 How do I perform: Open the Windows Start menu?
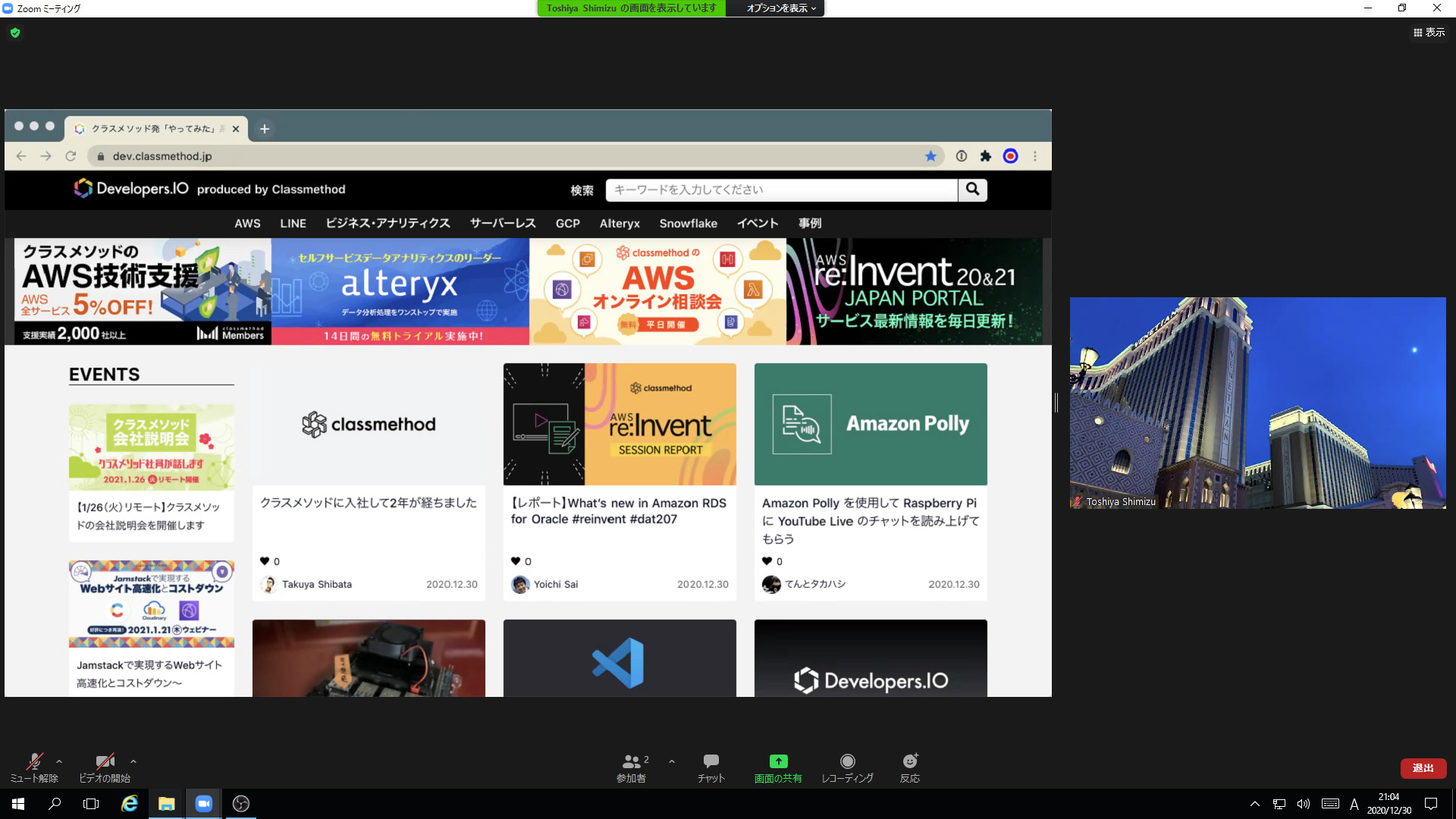click(18, 804)
